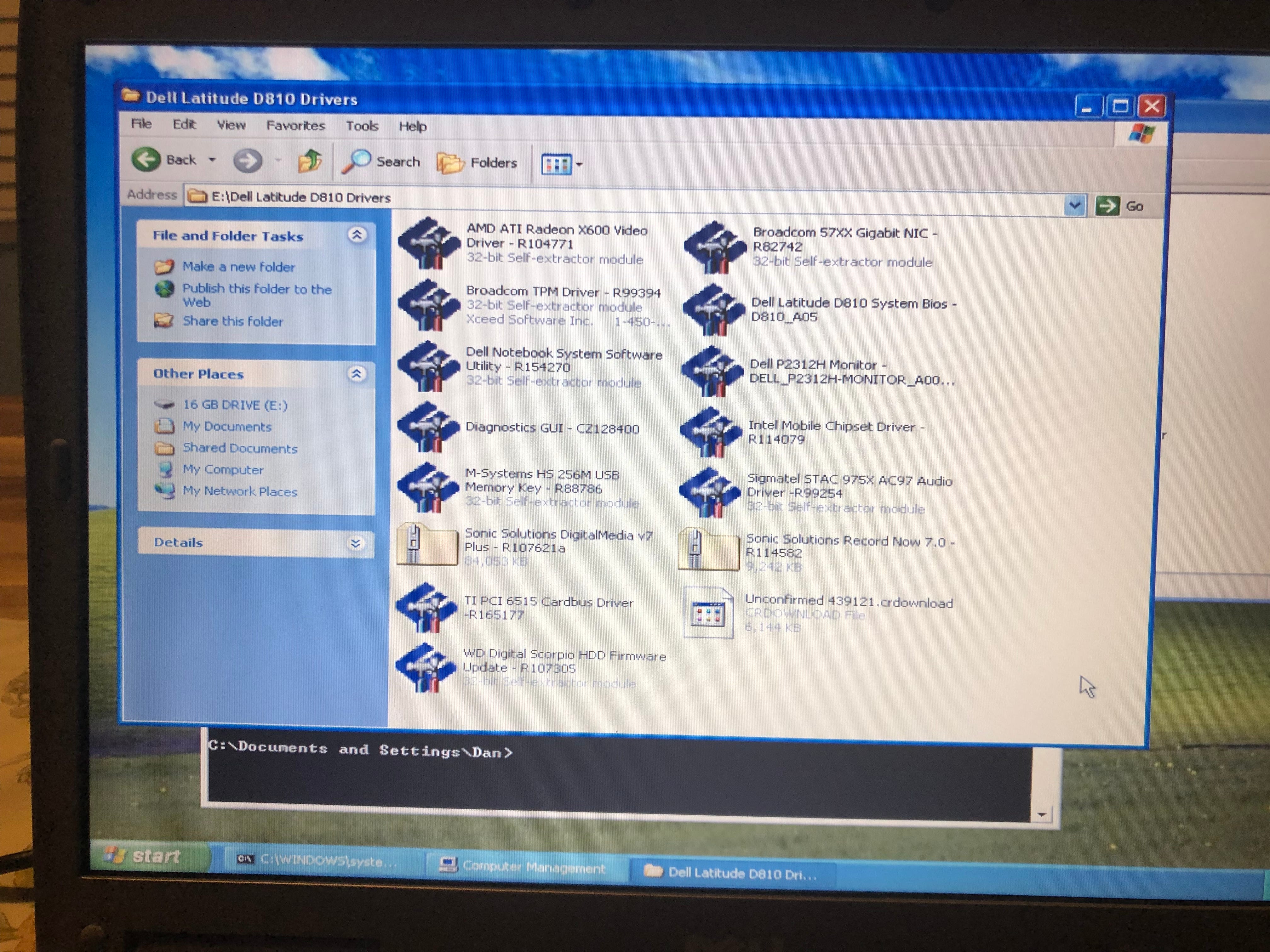Click the folder icon in the window title bar

point(131,96)
